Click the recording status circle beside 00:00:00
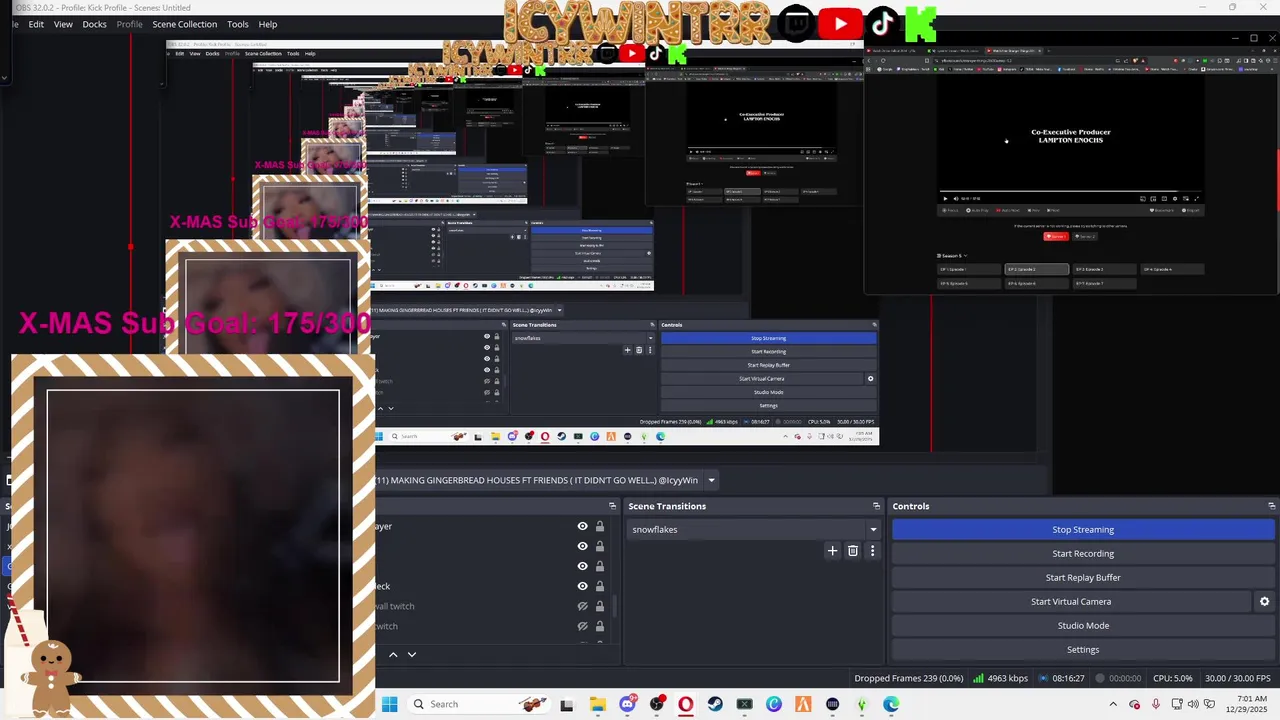1280x720 pixels. coord(1099,678)
